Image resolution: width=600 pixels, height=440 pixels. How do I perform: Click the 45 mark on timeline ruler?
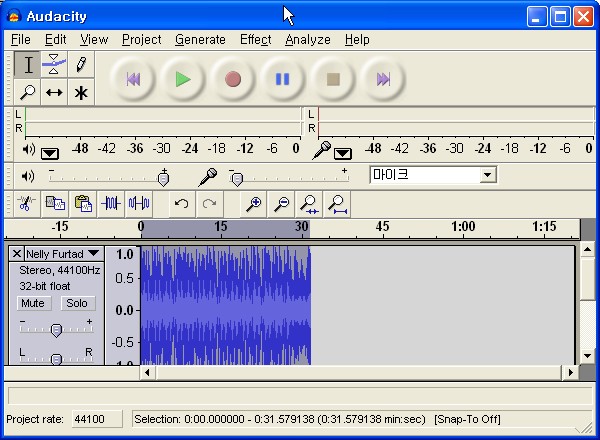(x=382, y=226)
